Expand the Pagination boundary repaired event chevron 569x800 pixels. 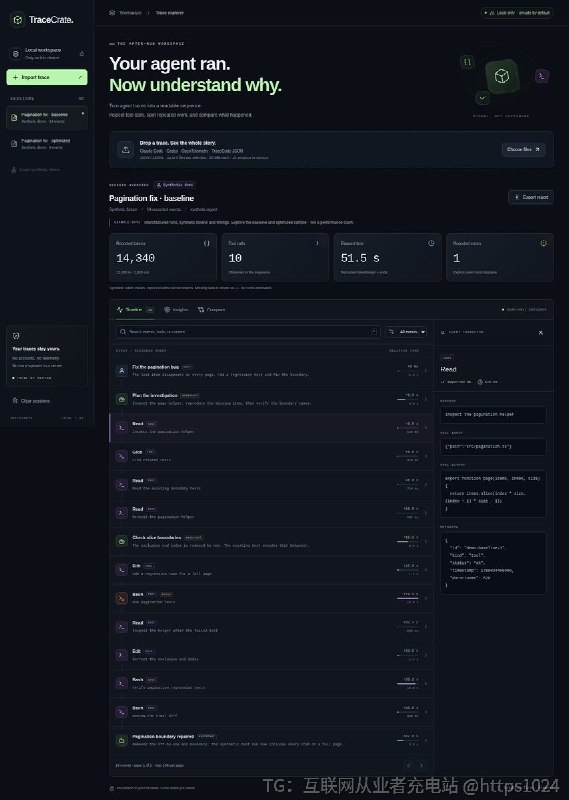[426, 740]
